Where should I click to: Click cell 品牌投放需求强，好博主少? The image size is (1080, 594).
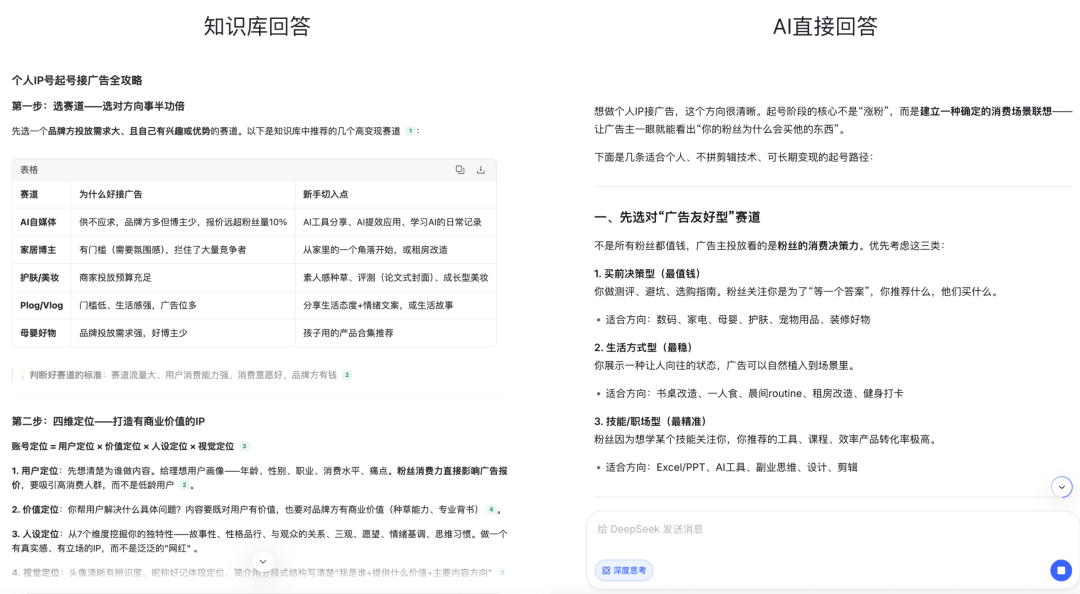tap(133, 333)
